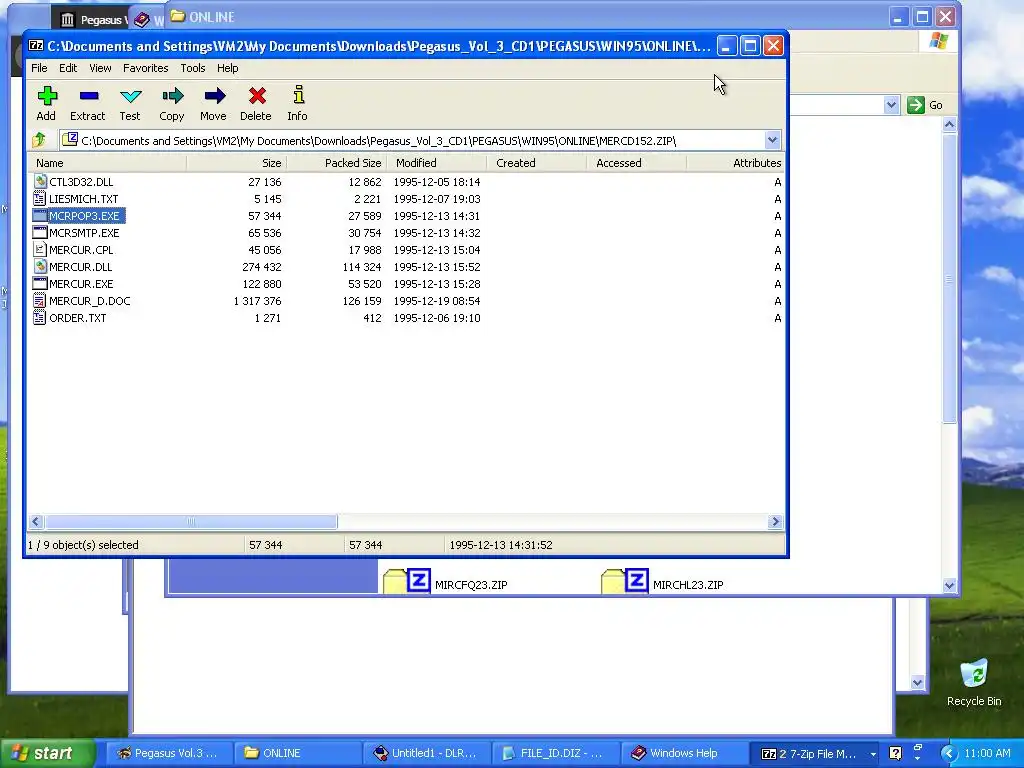
Task: Go up one folder level icon
Action: coord(39,140)
